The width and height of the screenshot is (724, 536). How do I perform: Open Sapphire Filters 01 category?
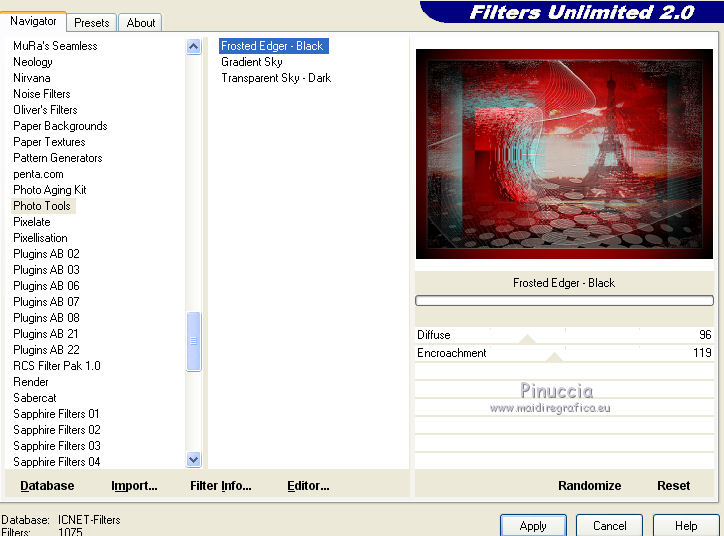[x=56, y=414]
